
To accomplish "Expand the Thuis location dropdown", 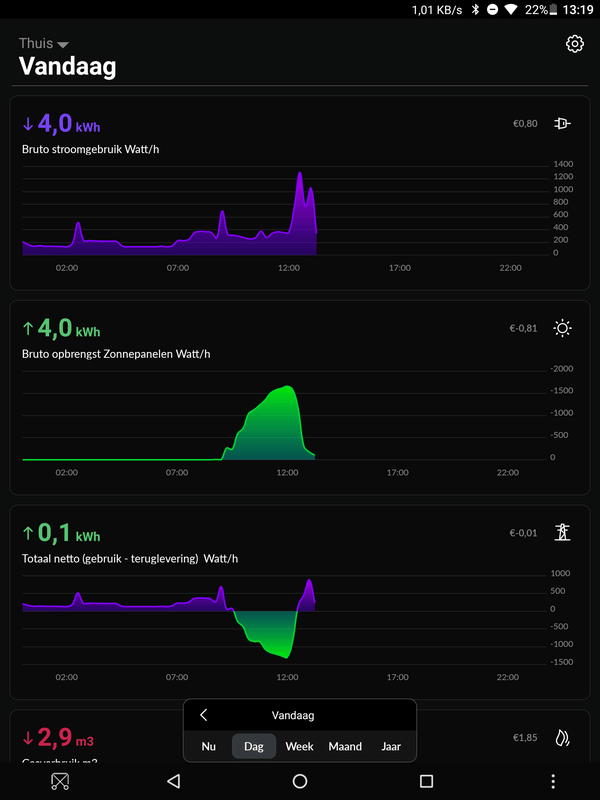I will (43, 43).
